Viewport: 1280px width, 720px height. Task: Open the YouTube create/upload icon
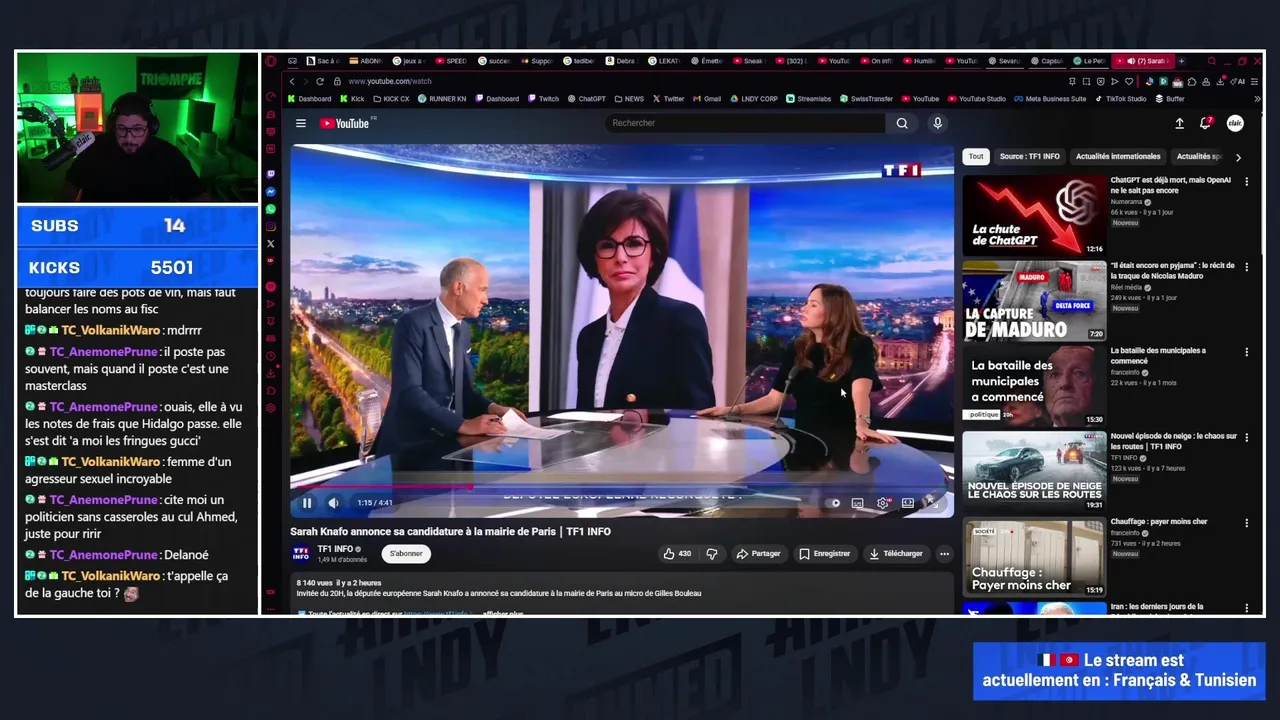point(1179,123)
